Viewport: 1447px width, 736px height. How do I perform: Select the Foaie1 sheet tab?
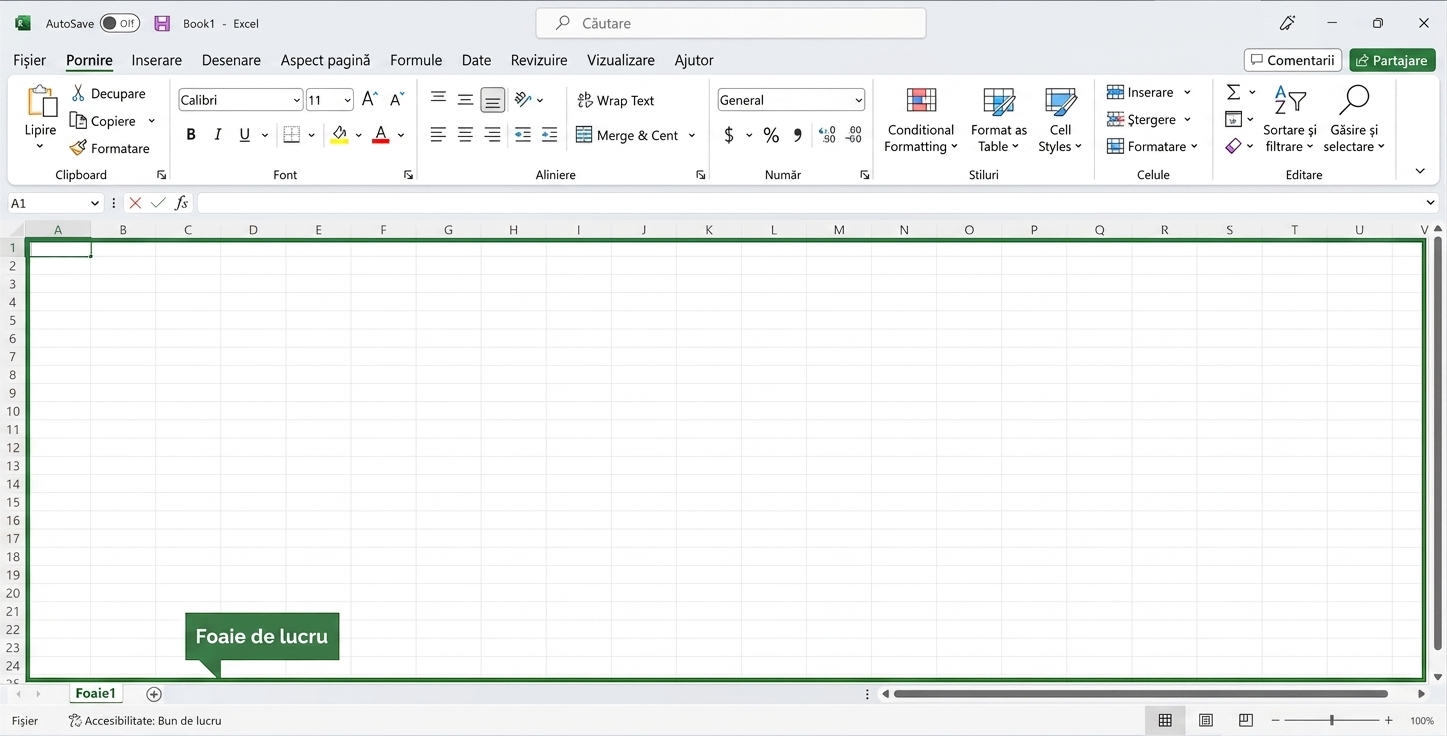[x=96, y=693]
